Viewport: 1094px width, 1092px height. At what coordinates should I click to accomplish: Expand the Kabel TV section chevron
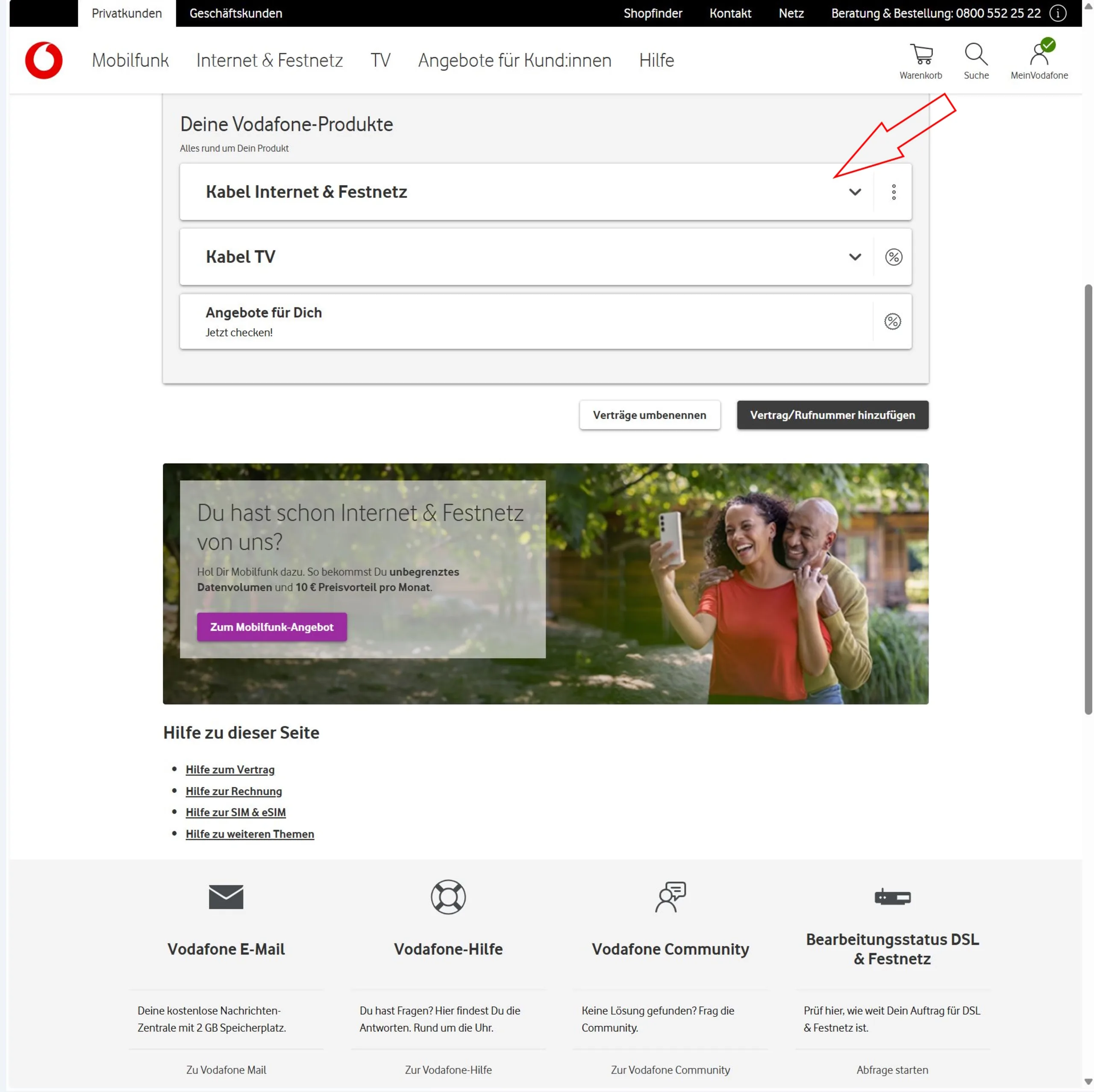click(855, 257)
